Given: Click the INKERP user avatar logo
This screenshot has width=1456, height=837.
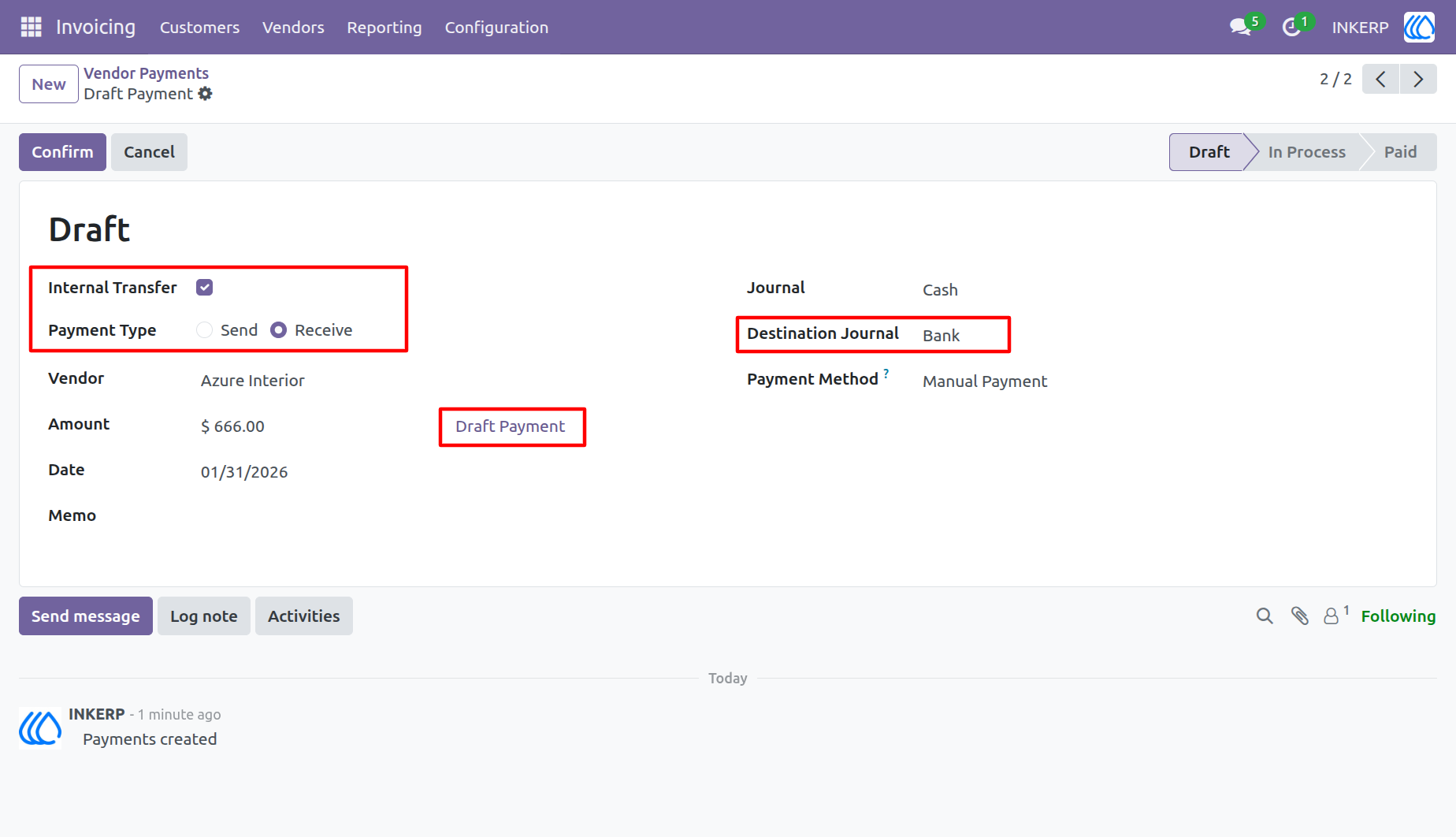Looking at the screenshot, I should pos(1419,27).
